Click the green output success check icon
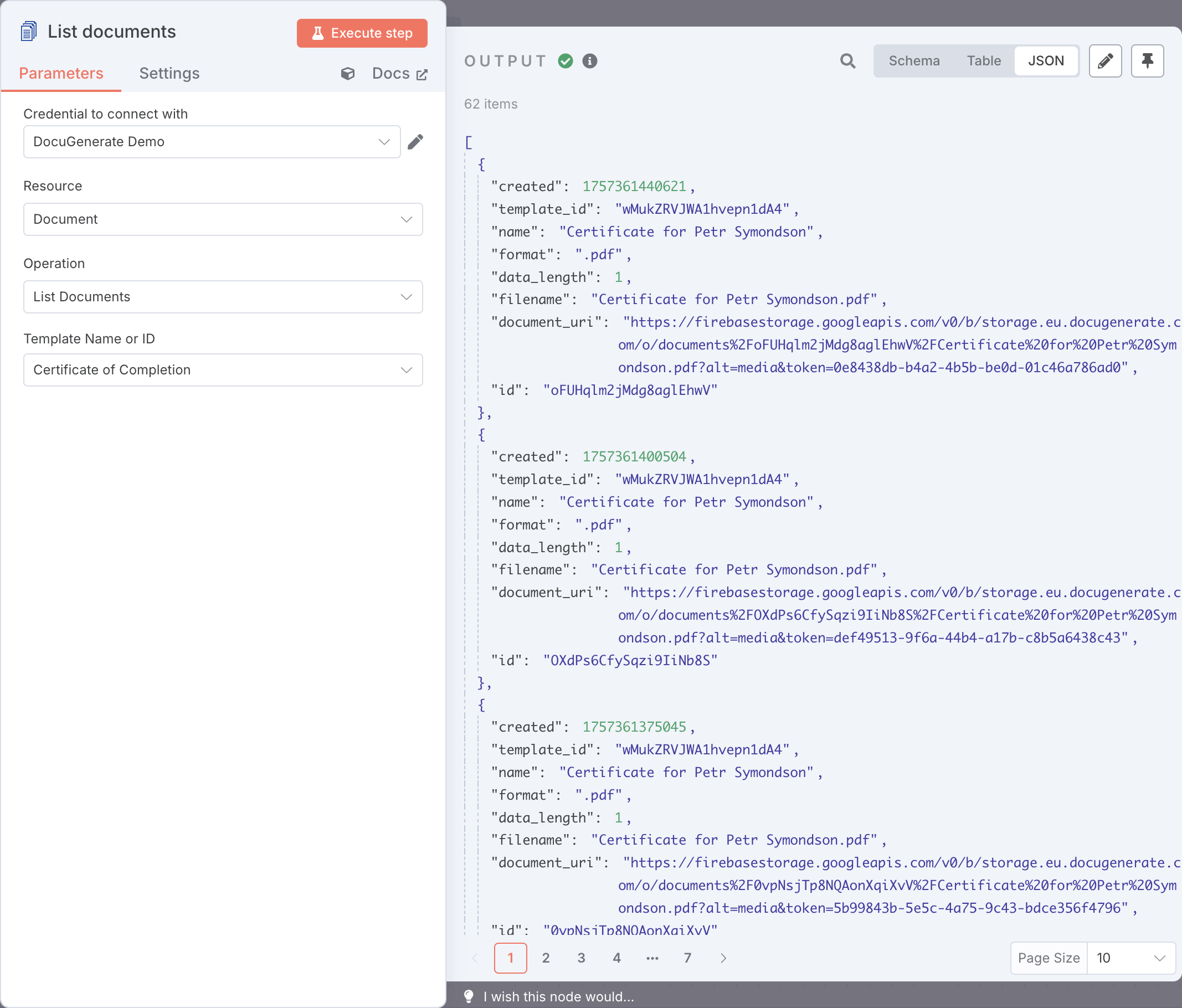Viewport: 1182px width, 1008px height. click(566, 61)
